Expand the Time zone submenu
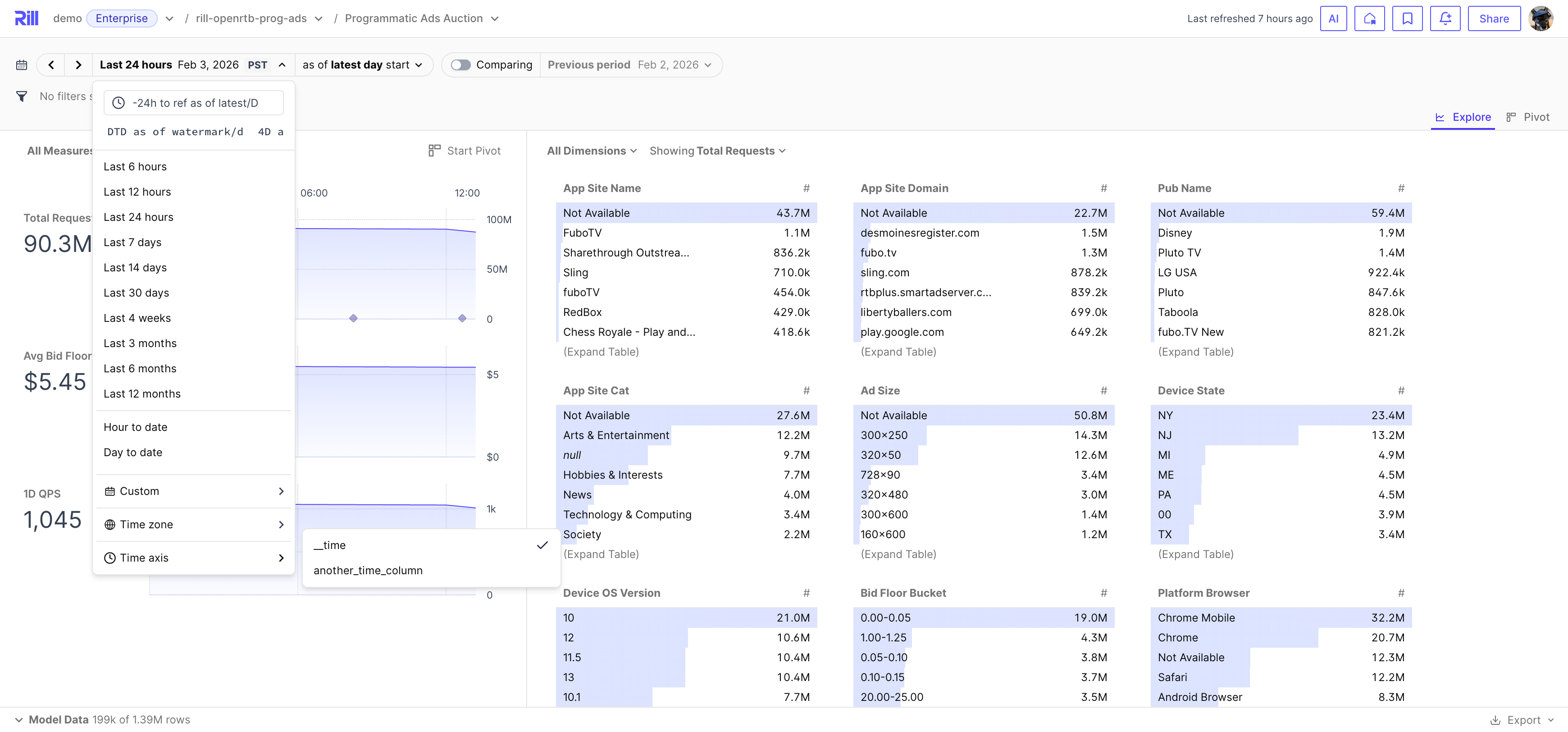 pos(194,524)
